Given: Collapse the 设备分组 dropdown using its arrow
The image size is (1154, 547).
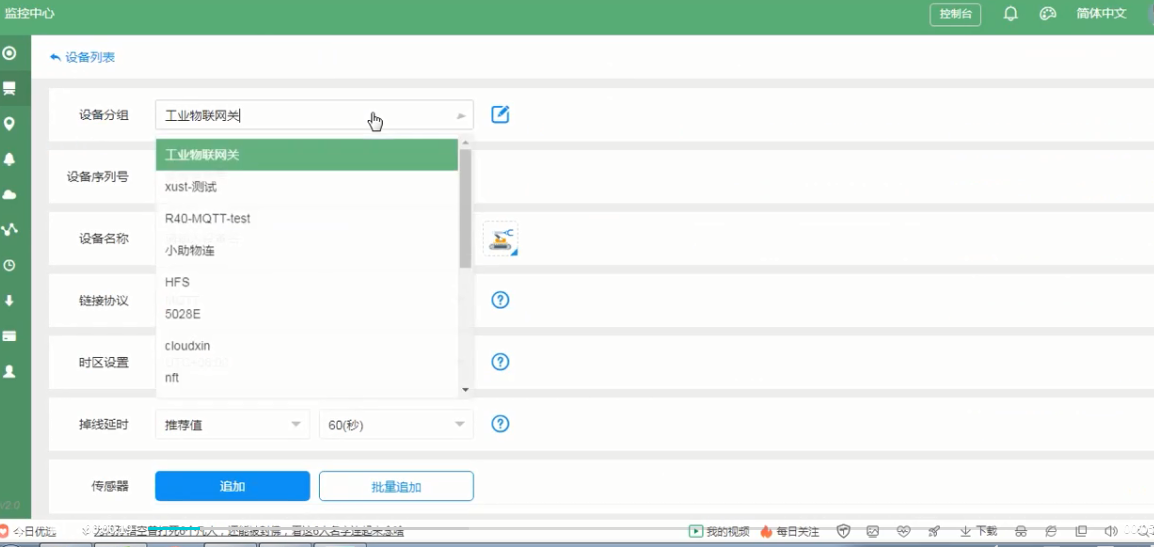Looking at the screenshot, I should (x=460, y=116).
